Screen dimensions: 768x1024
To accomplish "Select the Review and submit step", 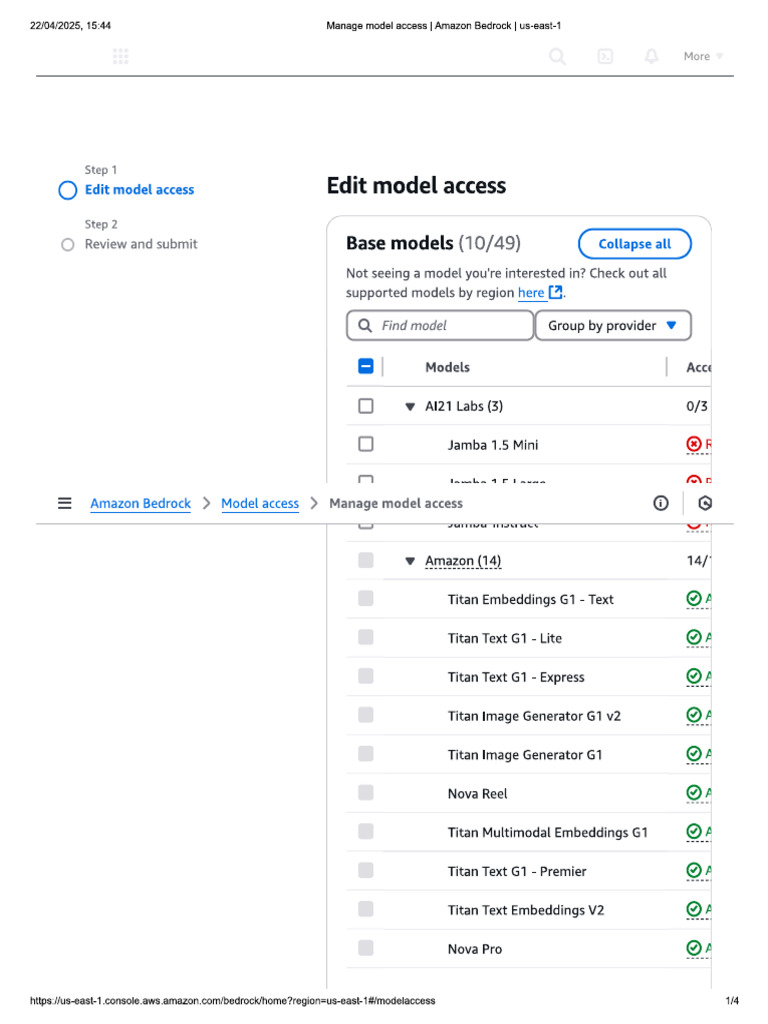I will 140,244.
